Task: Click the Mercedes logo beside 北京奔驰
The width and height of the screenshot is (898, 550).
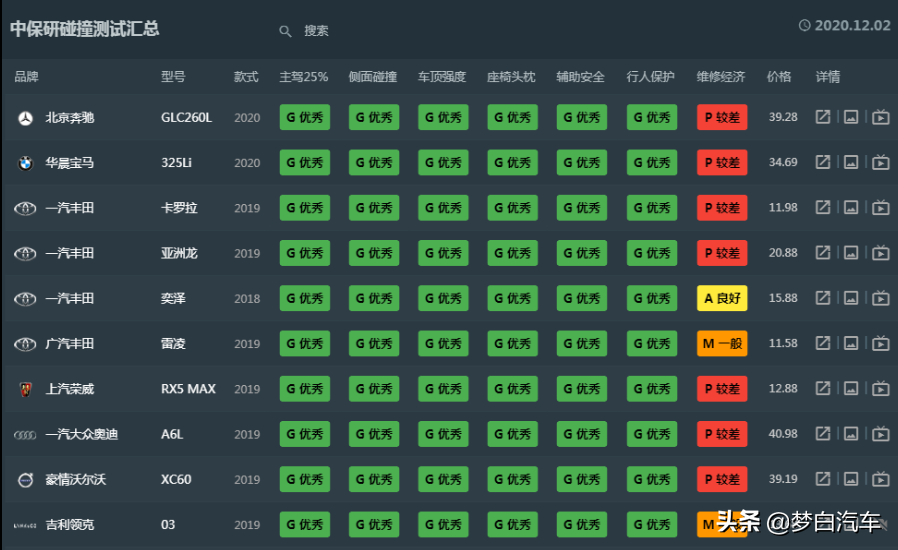Action: (x=25, y=118)
